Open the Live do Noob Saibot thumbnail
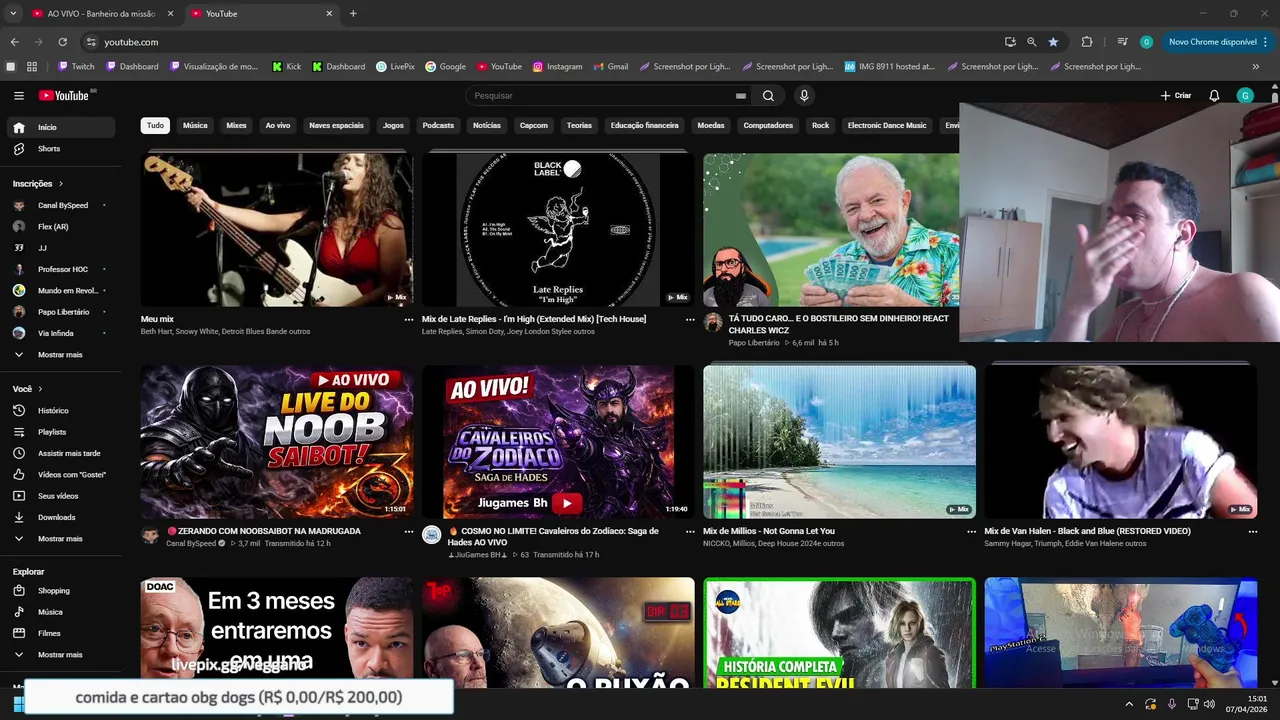 tap(277, 442)
